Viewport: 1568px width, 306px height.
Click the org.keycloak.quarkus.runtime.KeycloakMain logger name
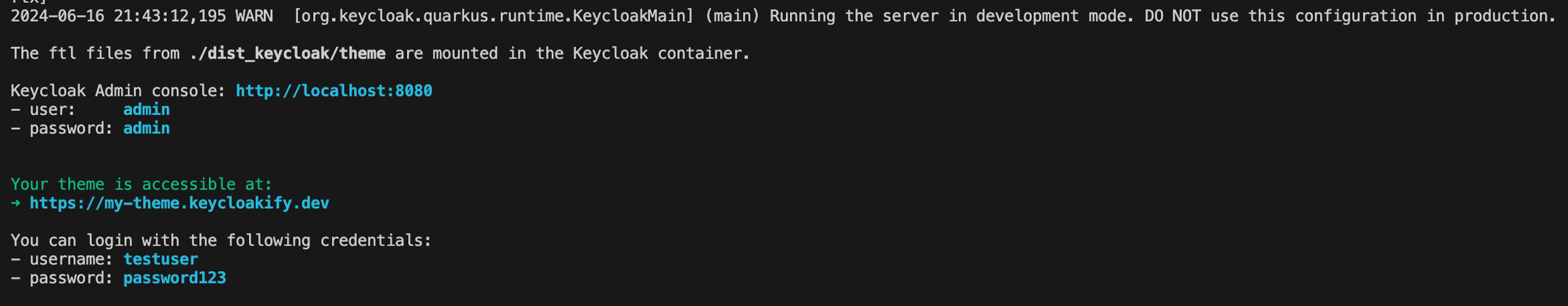point(493,16)
